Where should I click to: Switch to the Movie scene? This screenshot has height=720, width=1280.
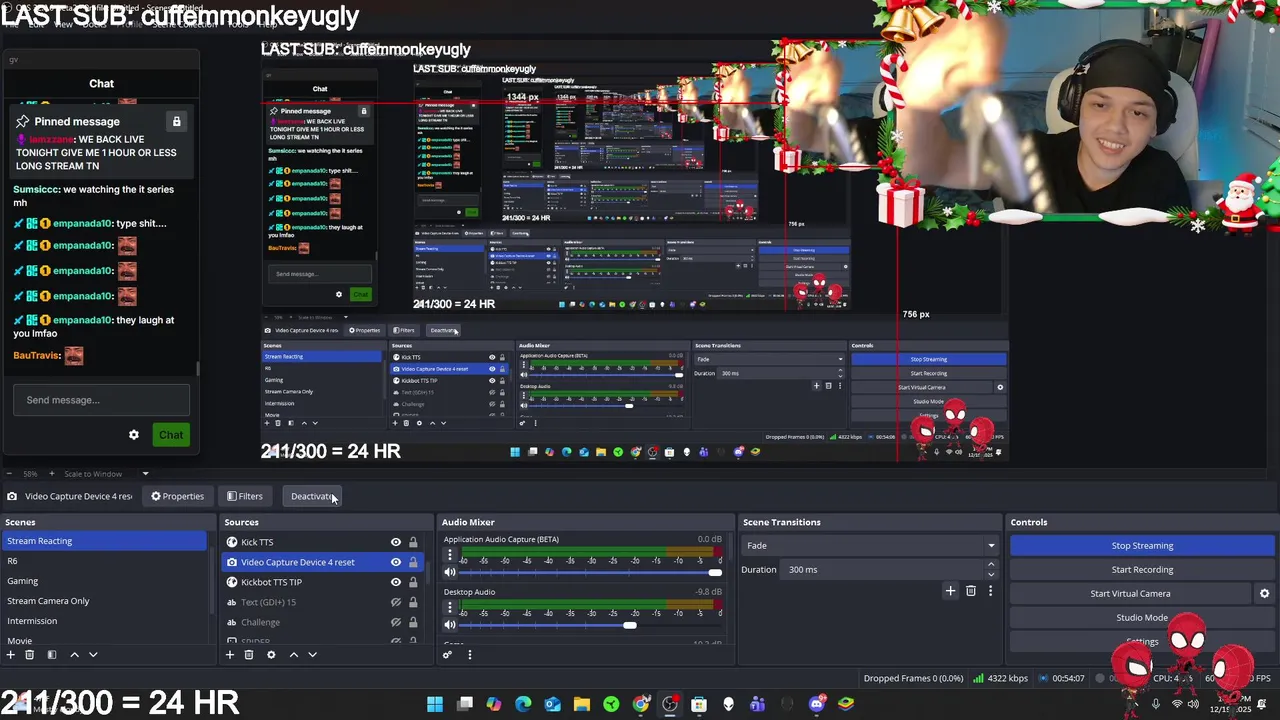(104, 640)
